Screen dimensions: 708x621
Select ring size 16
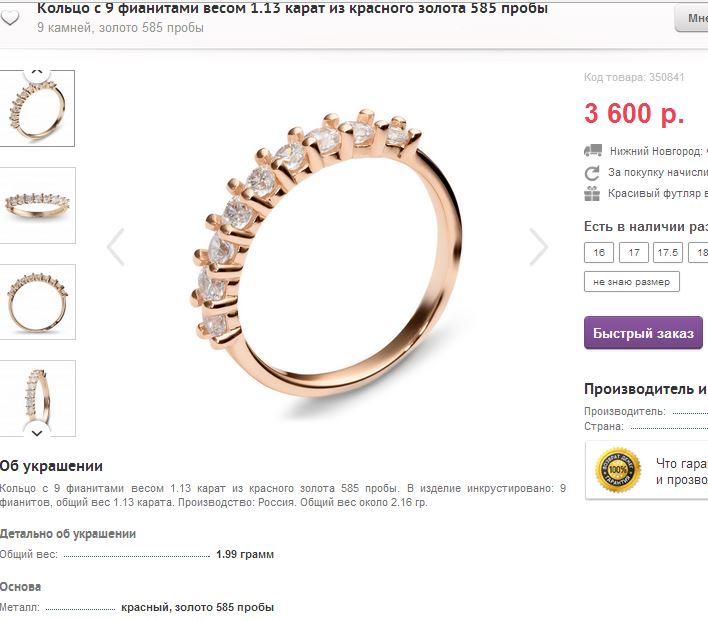(x=599, y=252)
